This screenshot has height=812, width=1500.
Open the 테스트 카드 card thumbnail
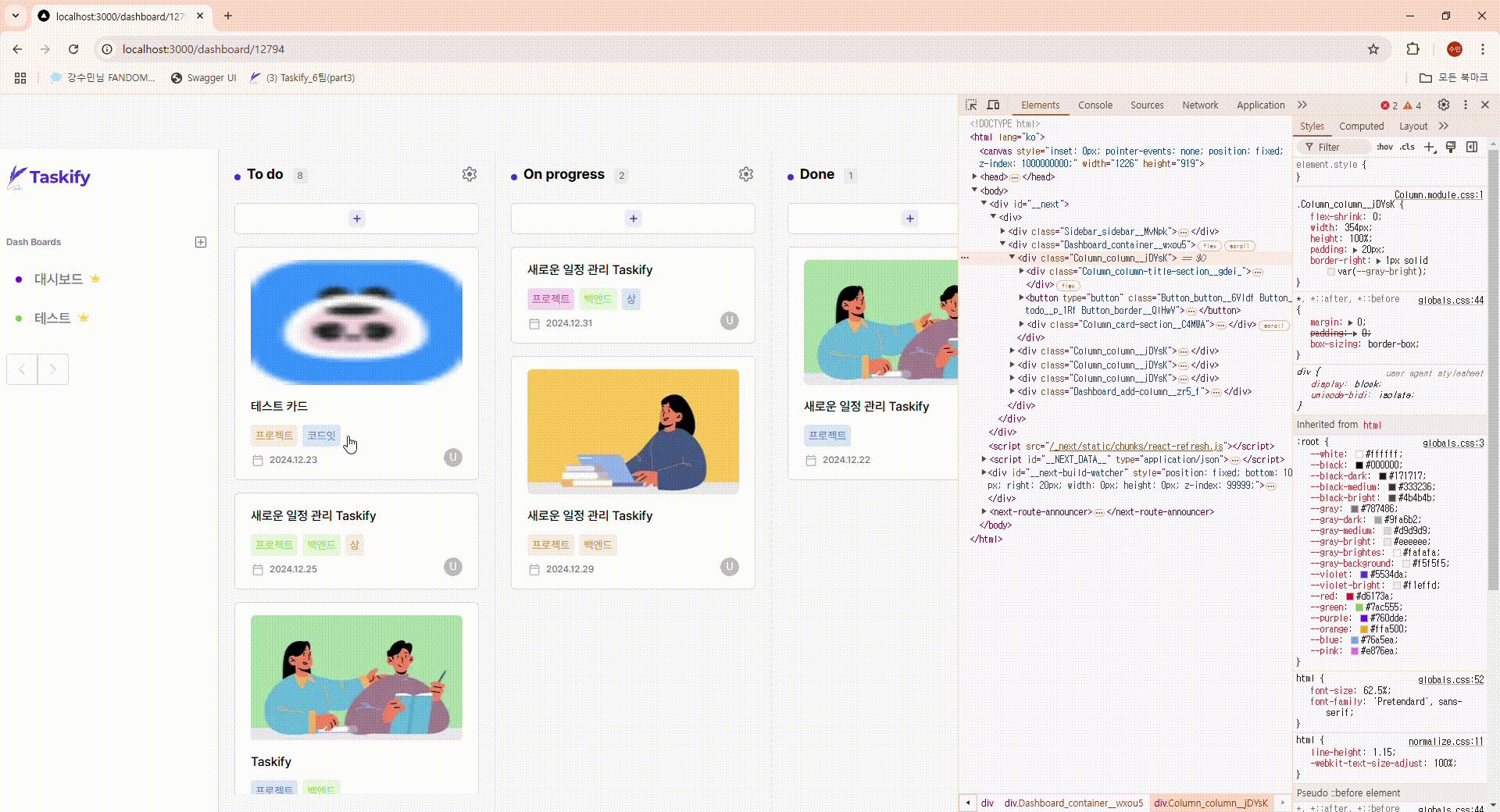(356, 322)
